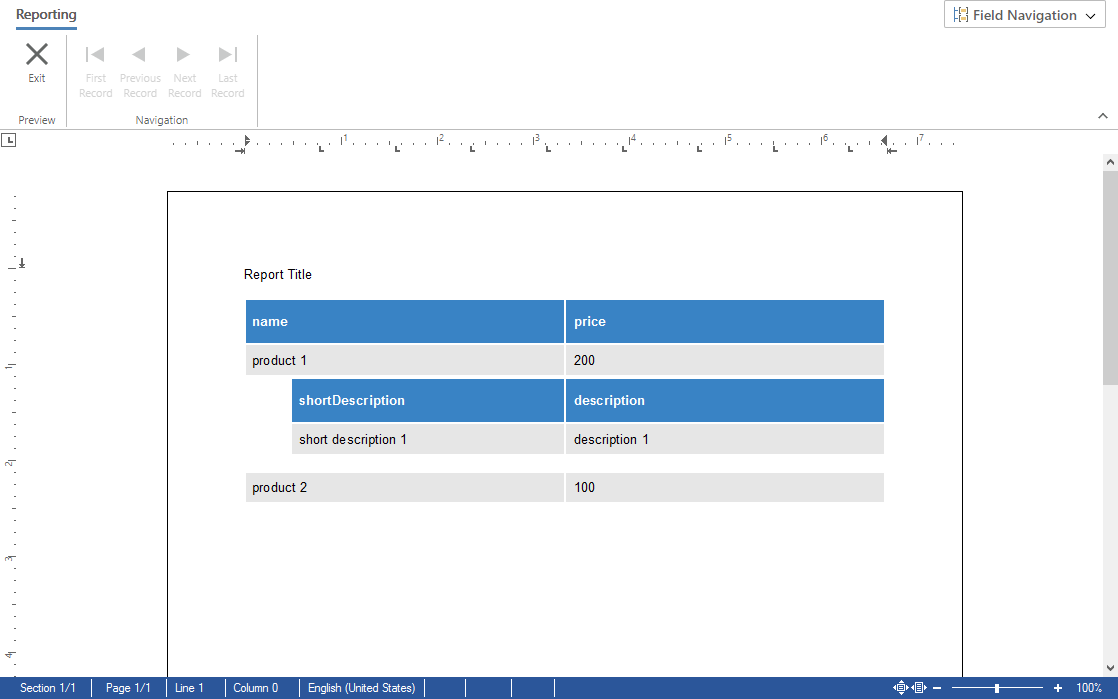Select the Reporting tab
1118x699 pixels.
pos(46,14)
